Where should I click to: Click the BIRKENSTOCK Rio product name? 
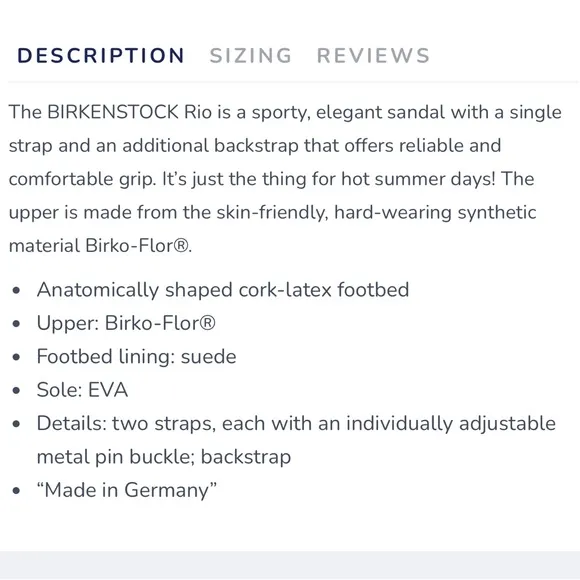click(x=129, y=112)
